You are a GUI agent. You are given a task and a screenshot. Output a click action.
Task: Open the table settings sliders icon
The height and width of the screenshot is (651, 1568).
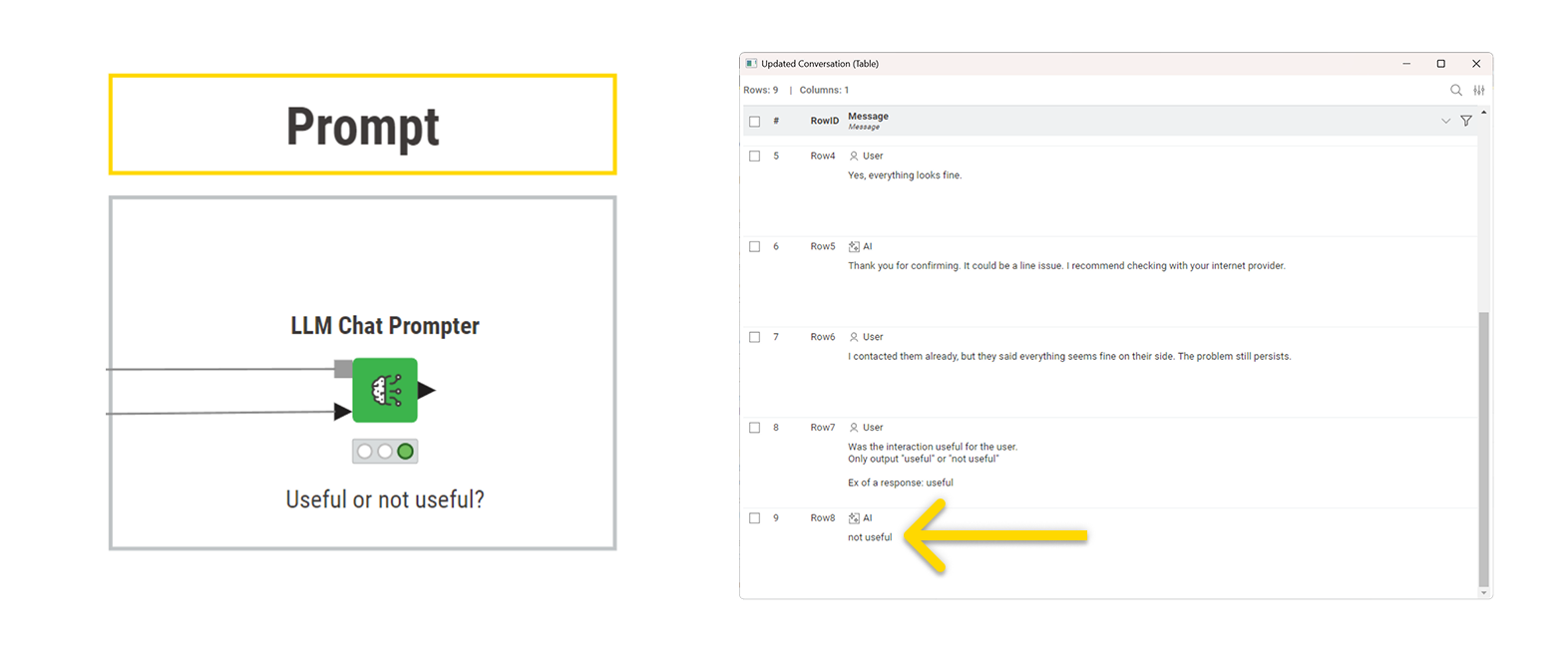[x=1479, y=90]
